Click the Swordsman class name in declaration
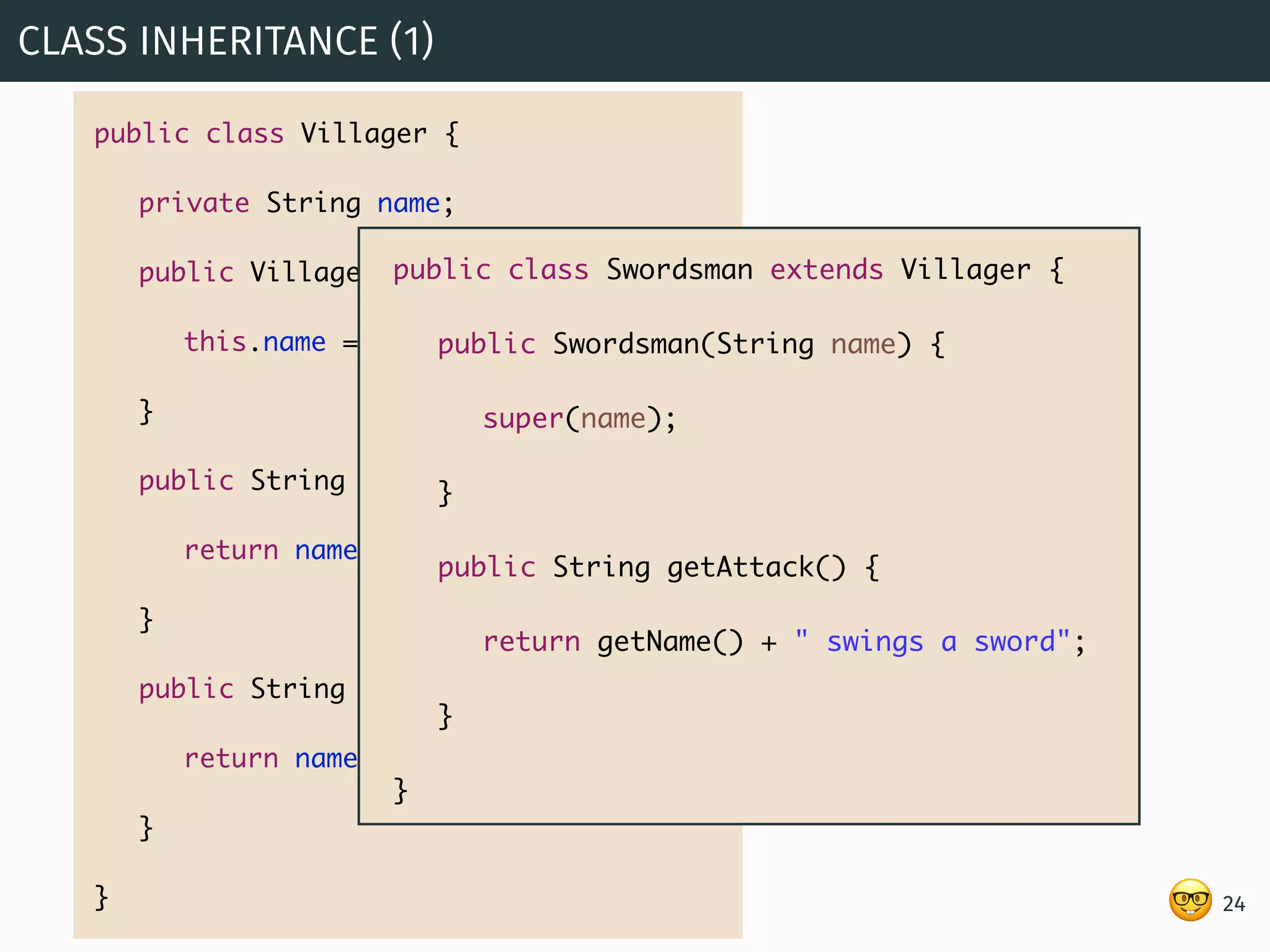 click(x=679, y=270)
